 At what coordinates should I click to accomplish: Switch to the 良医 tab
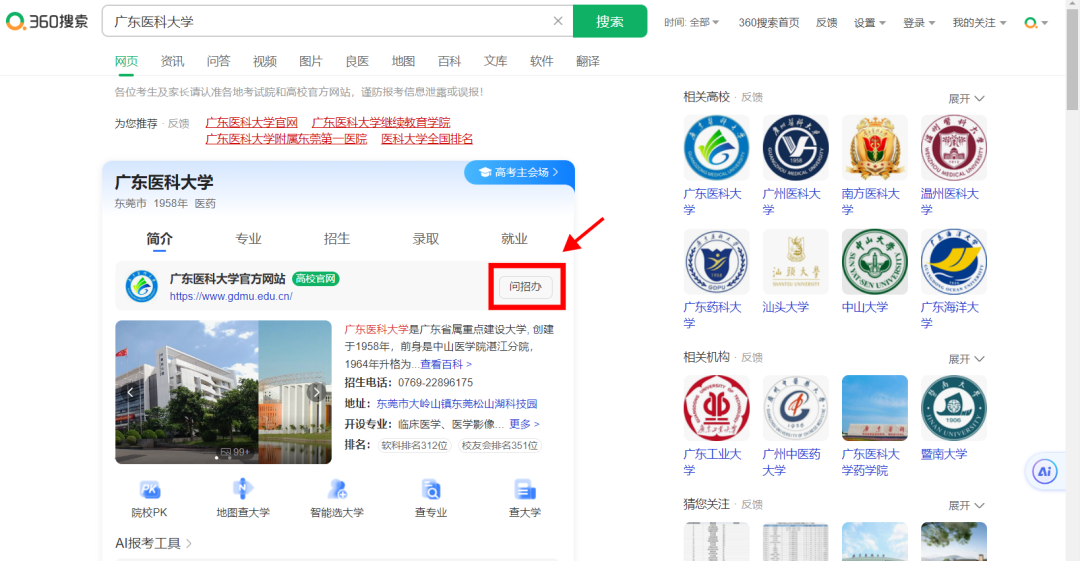pos(357,61)
